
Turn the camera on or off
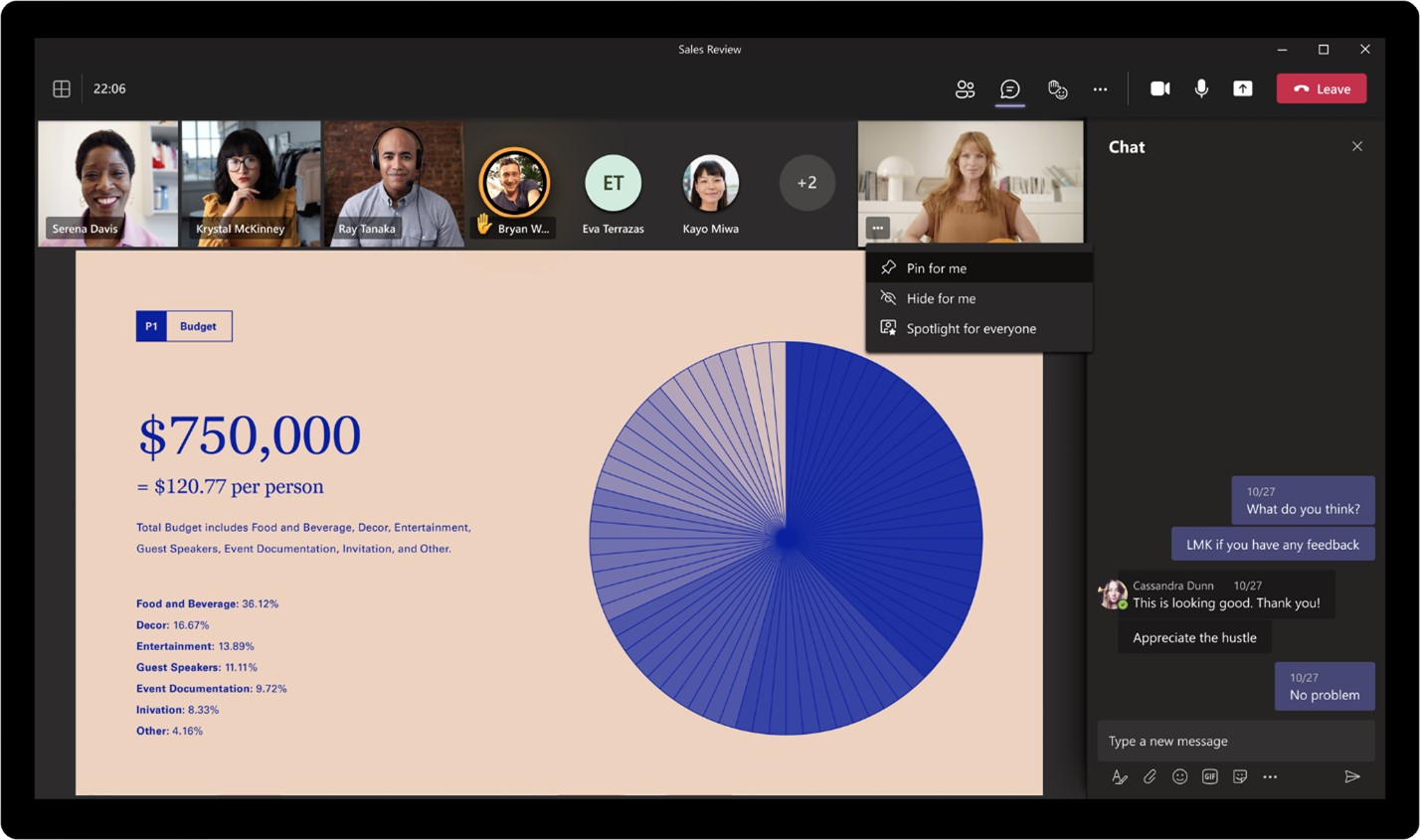1159,88
